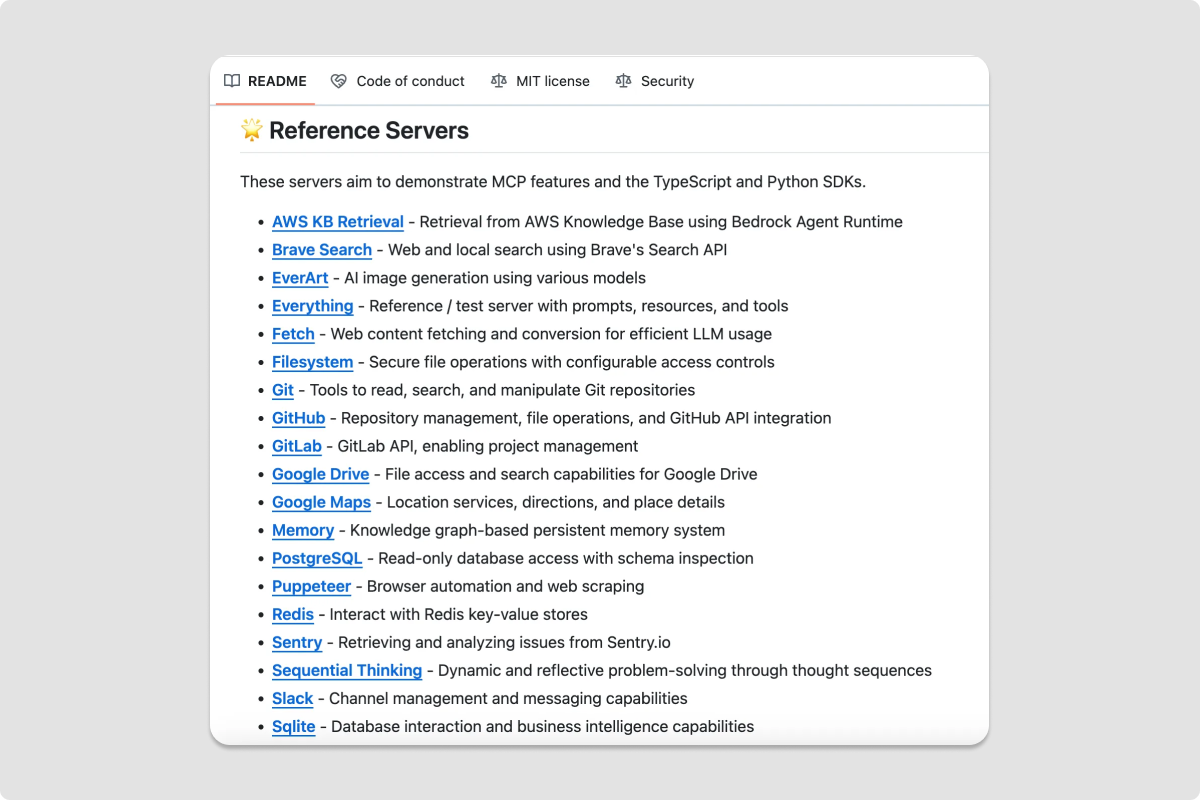The width and height of the screenshot is (1200, 800).
Task: Open the PostgreSQL link
Action: click(x=317, y=558)
